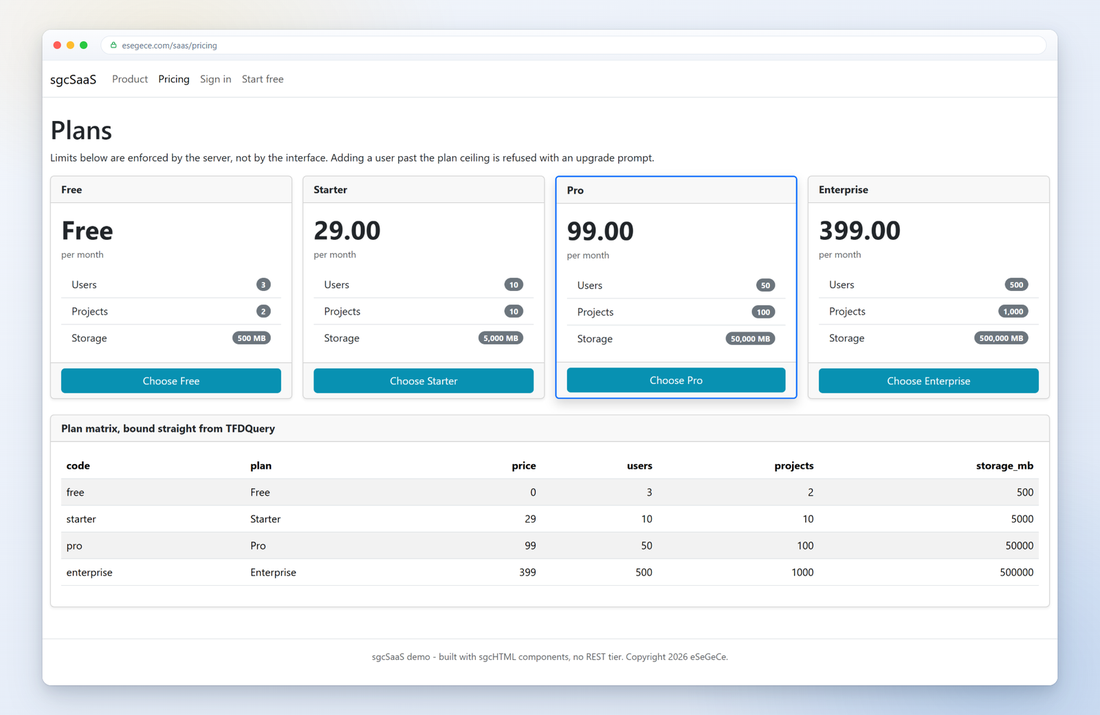Click the code column header

(78, 466)
